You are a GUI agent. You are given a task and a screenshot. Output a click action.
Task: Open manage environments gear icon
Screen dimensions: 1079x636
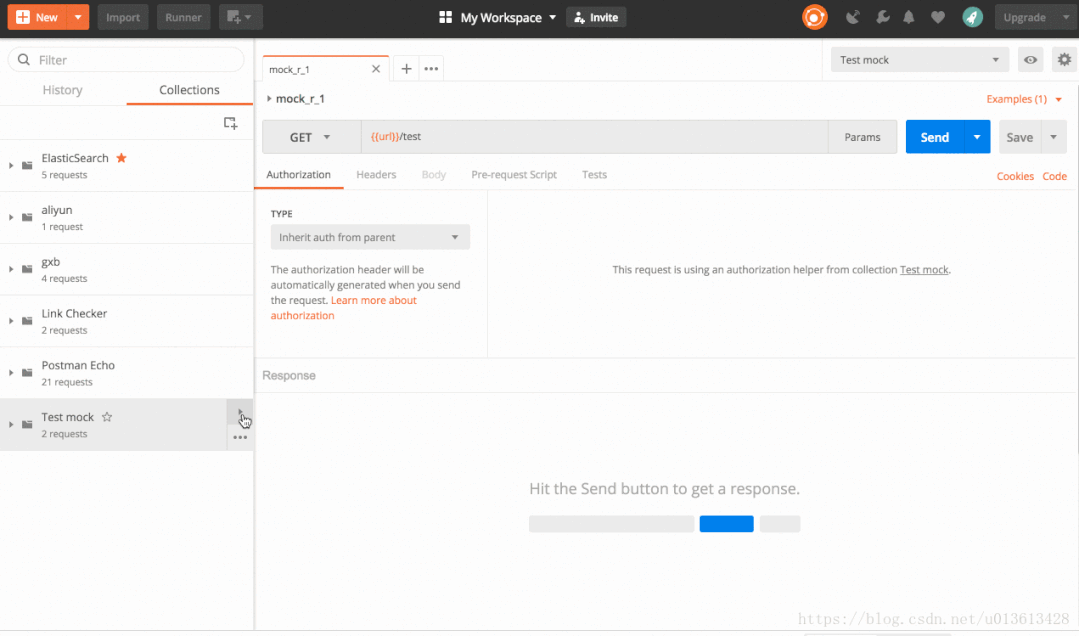click(x=1065, y=60)
